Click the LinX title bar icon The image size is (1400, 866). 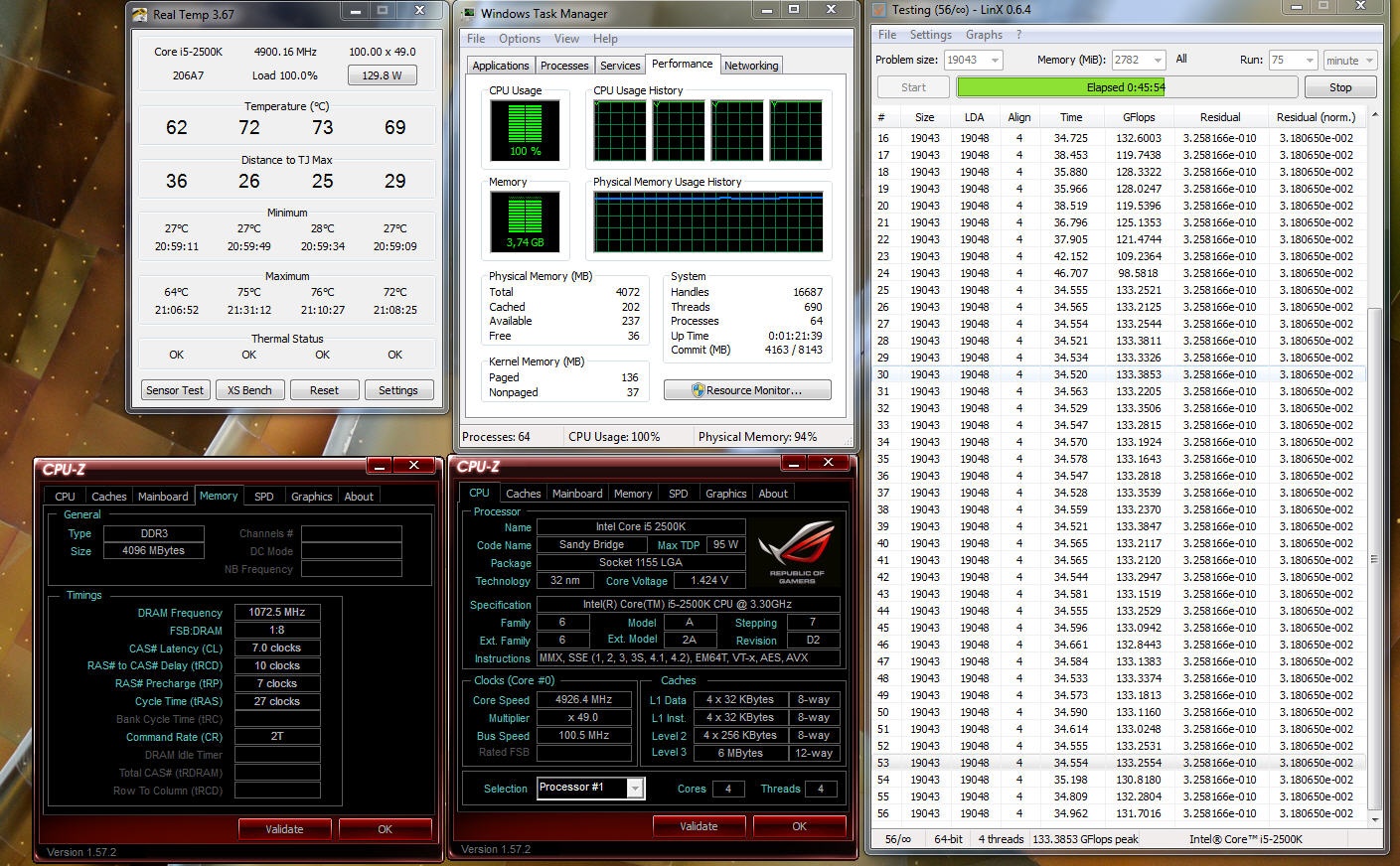coord(879,10)
